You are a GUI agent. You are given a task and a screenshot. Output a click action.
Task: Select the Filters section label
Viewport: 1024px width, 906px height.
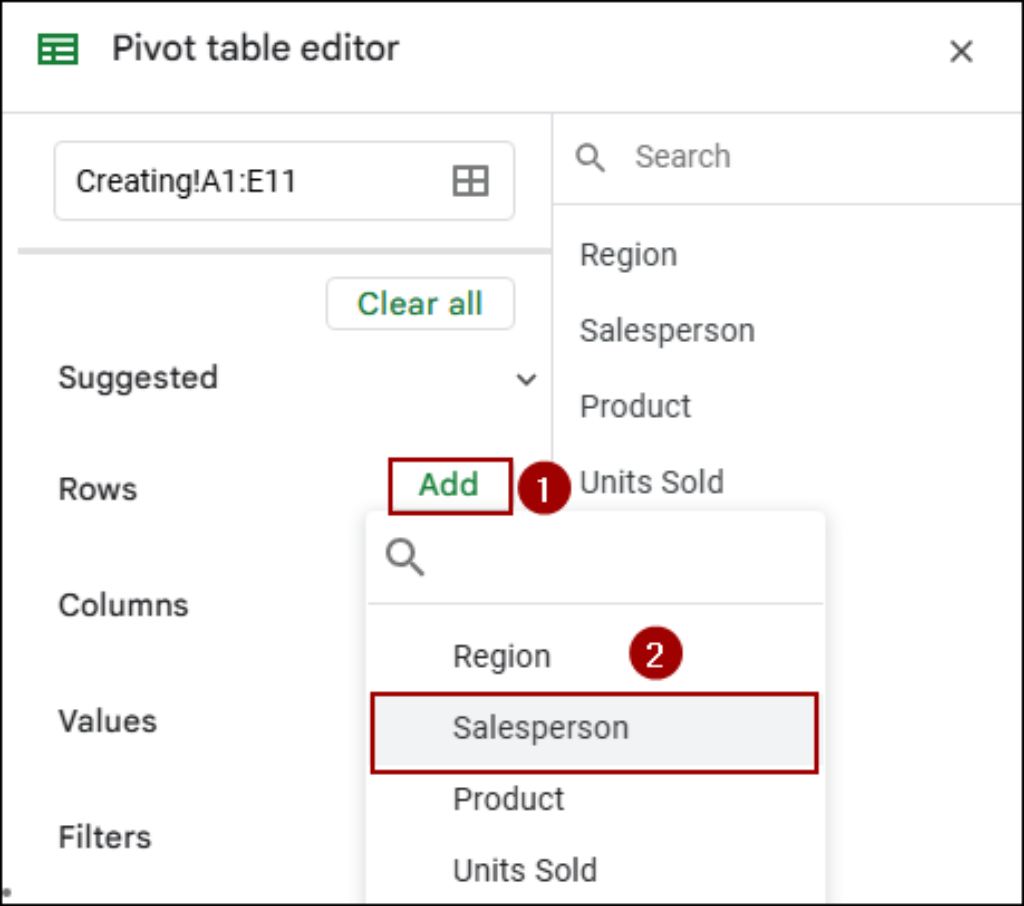tap(104, 838)
